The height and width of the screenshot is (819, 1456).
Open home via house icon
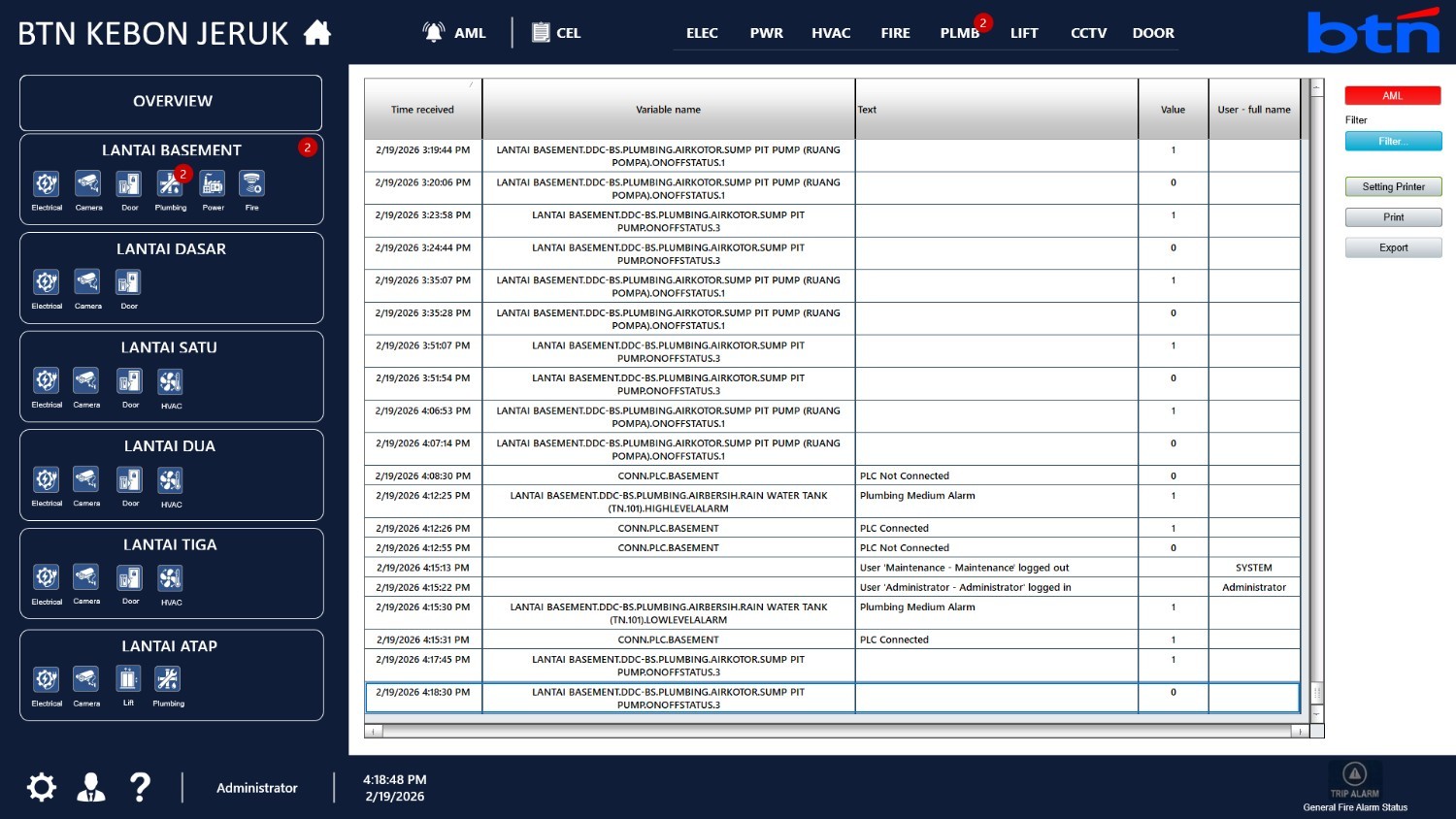[317, 33]
